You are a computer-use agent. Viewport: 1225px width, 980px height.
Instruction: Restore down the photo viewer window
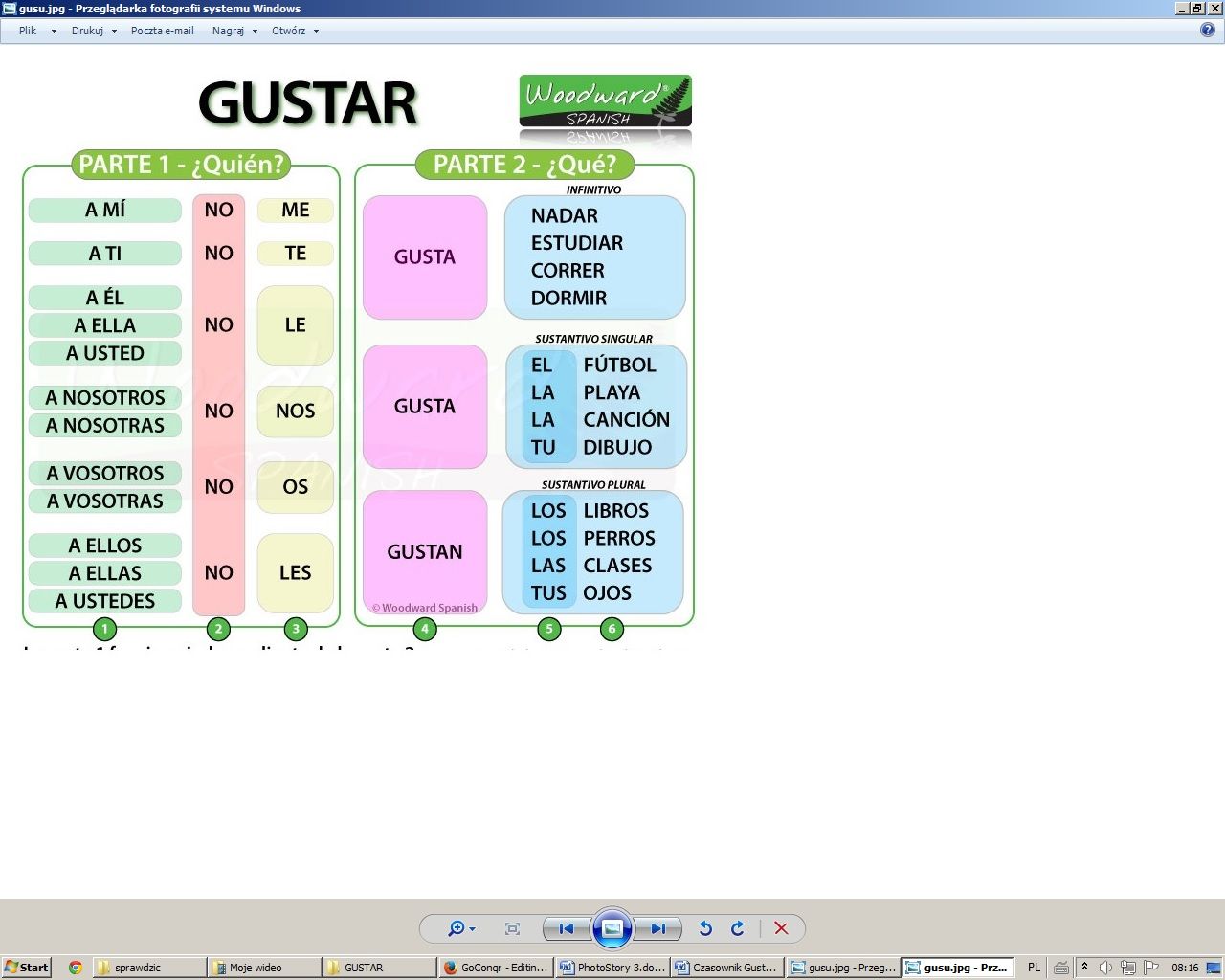click(1197, 8)
